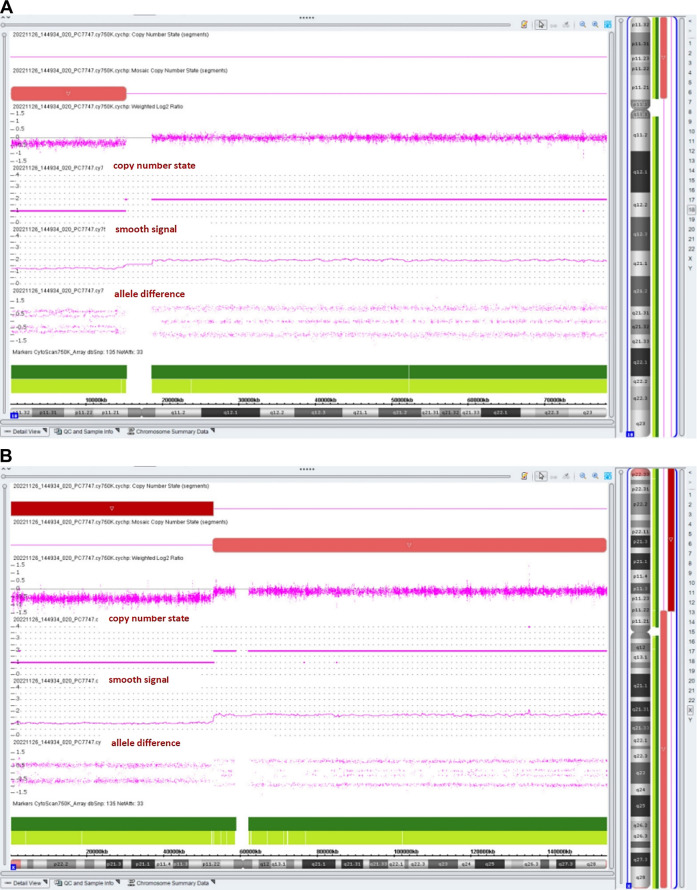Adjust the horizontal zoom slider above panel B tracks

click(255, 476)
